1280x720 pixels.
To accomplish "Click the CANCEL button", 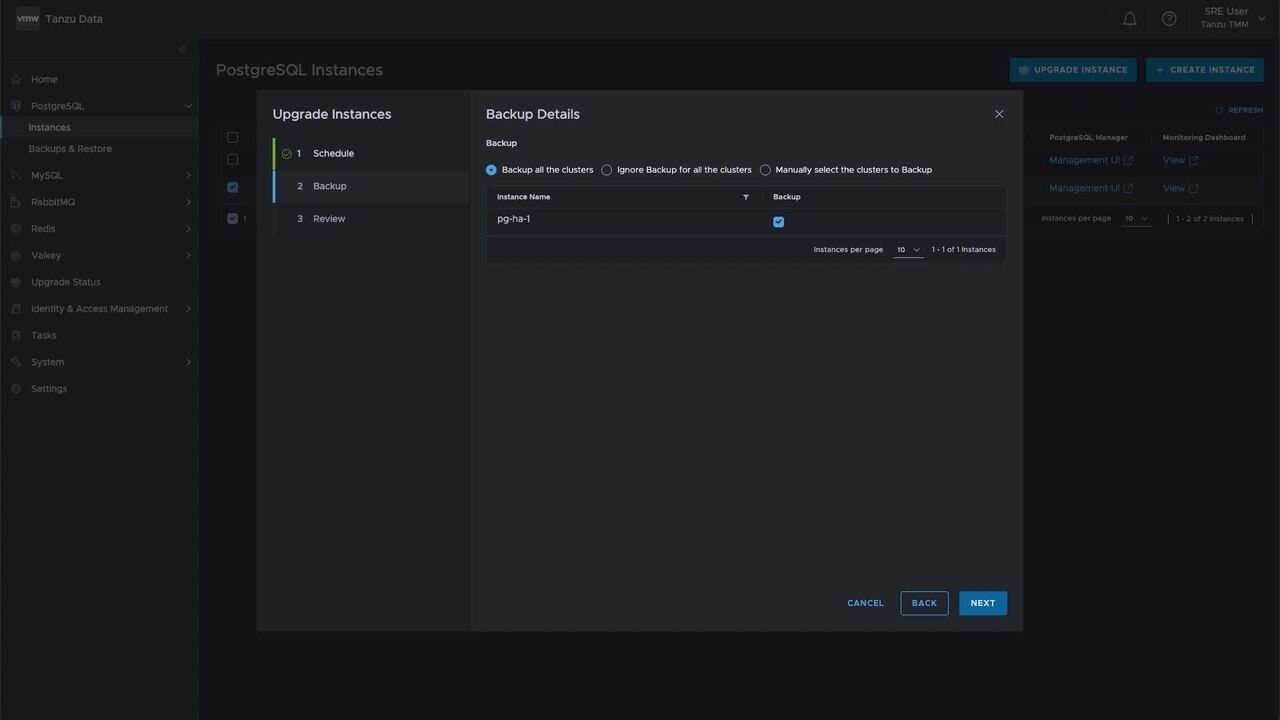I will [865, 601].
